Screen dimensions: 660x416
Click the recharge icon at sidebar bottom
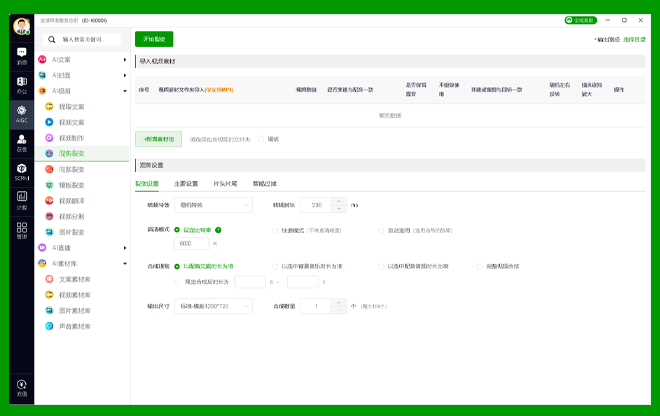22,385
